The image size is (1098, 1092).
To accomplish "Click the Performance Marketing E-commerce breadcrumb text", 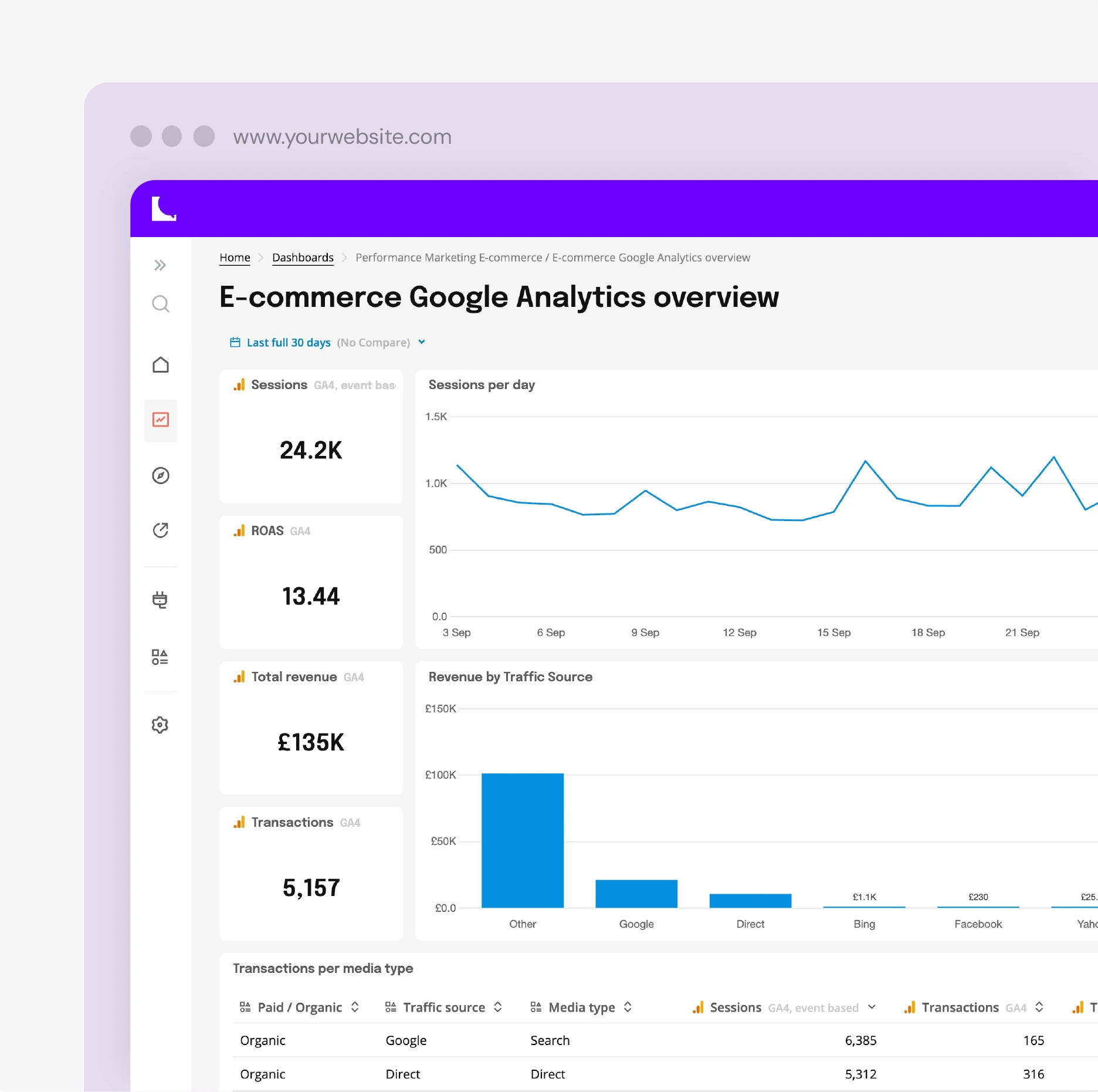I will point(449,258).
